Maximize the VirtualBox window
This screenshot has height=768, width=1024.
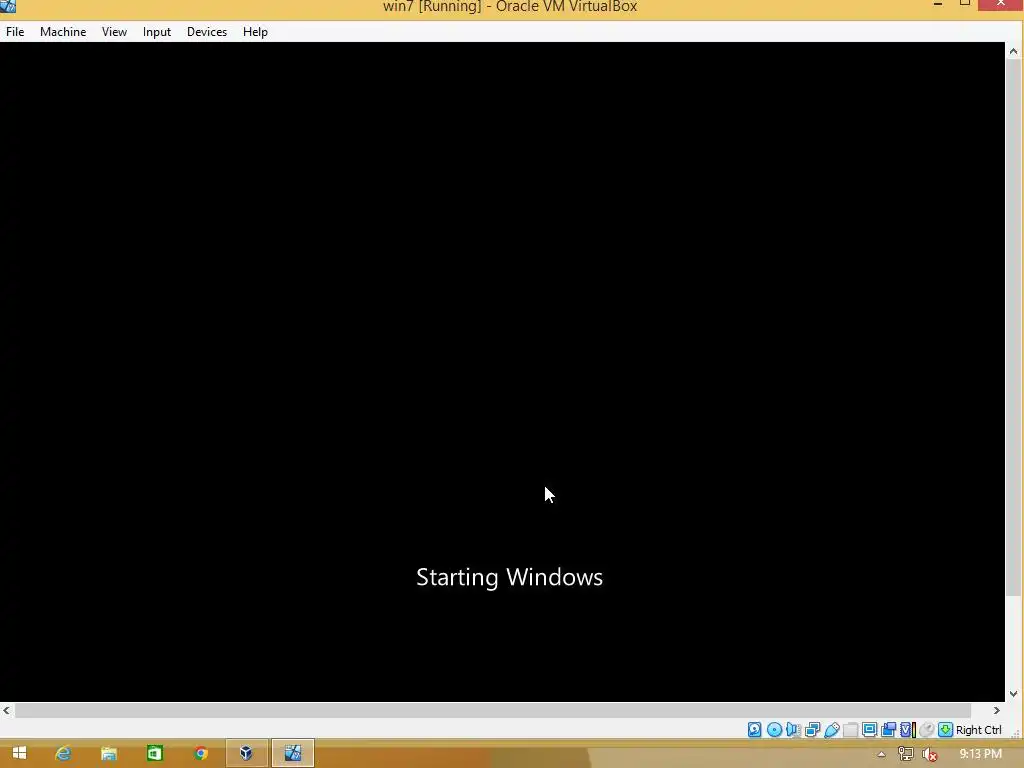(x=965, y=5)
